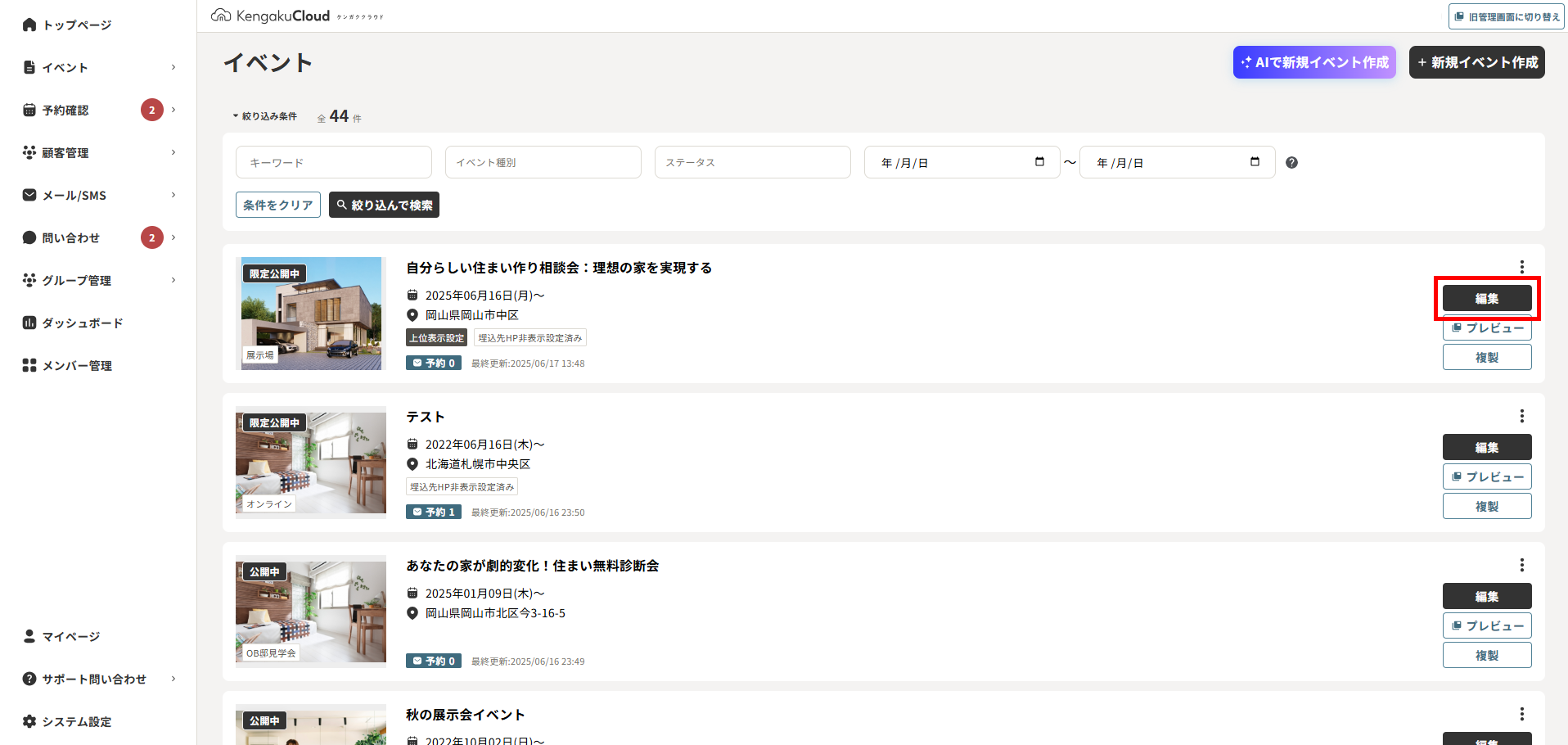This screenshot has width=1568, height=745.
Task: Click the テスト event's online thumbnail image
Action: click(x=310, y=463)
